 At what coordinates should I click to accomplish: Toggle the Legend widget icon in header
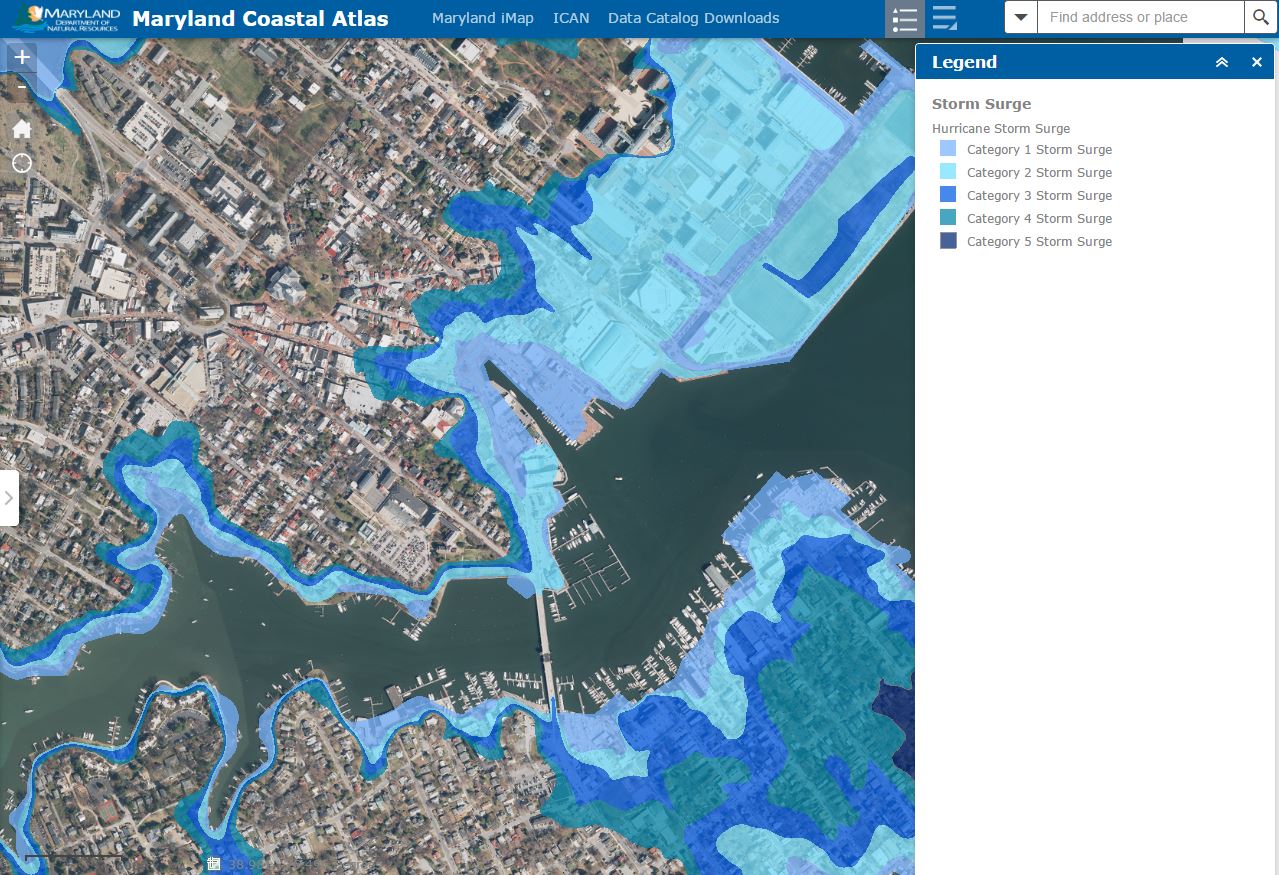point(904,18)
